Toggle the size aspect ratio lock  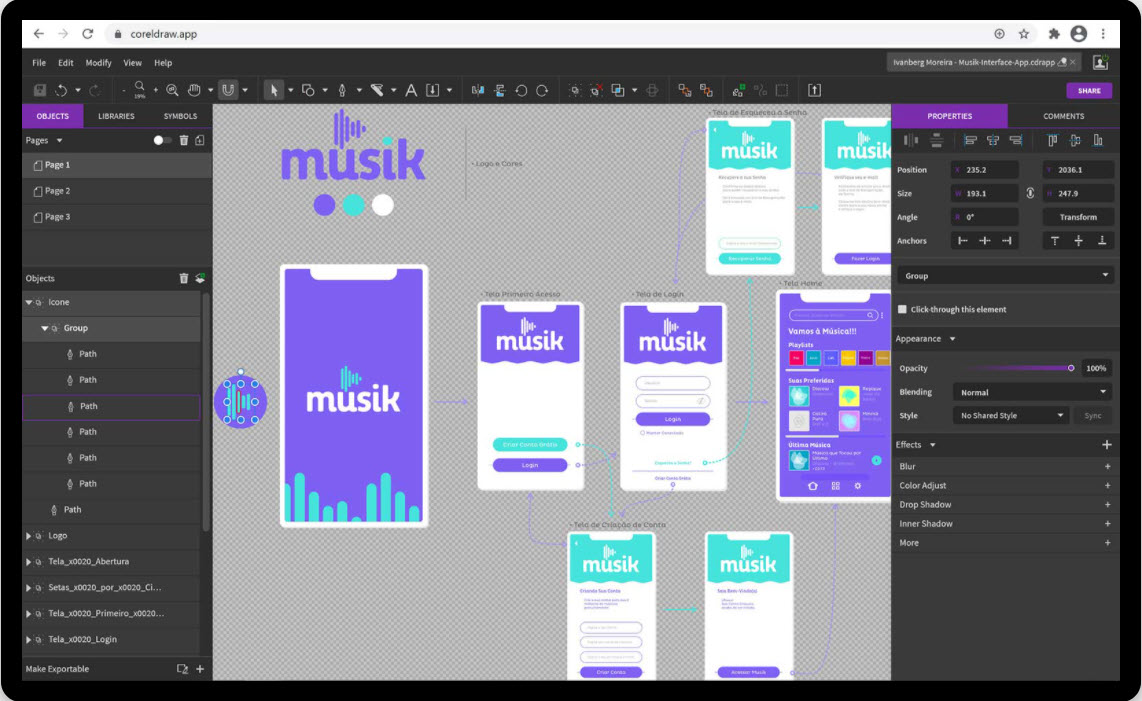(x=1030, y=193)
